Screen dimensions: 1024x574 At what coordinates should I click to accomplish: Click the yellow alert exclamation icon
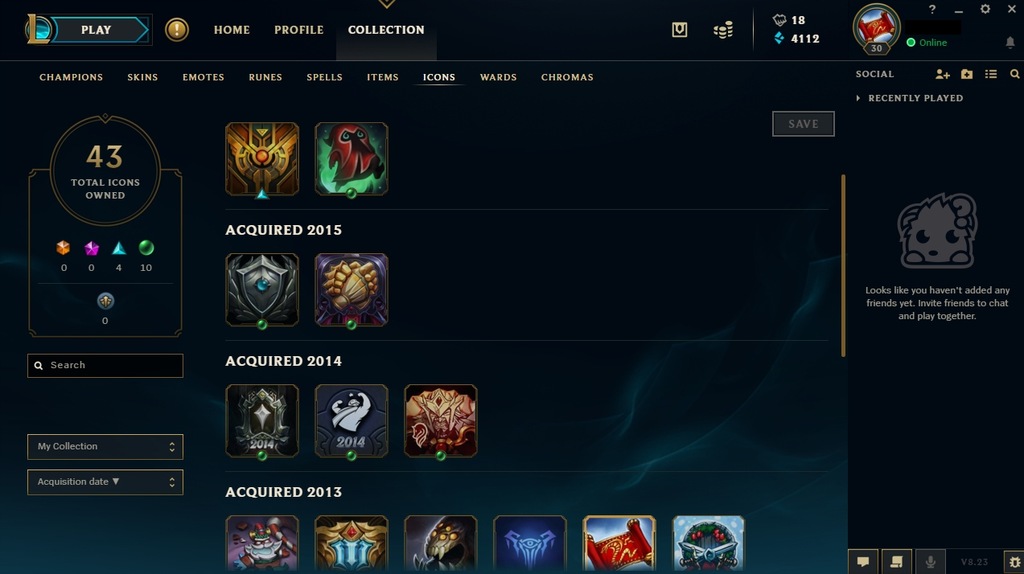click(176, 29)
